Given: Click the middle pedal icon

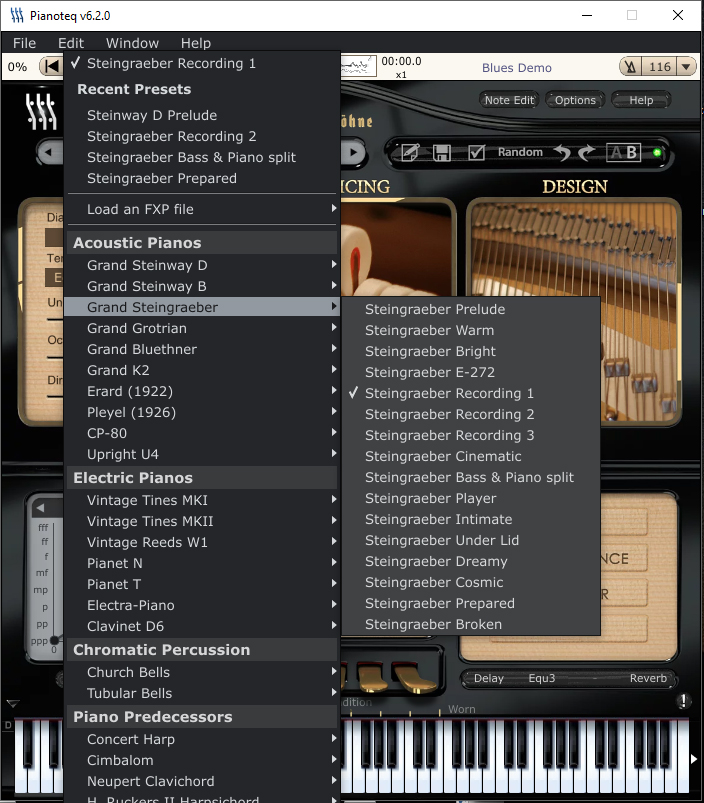Looking at the screenshot, I should tap(372, 676).
